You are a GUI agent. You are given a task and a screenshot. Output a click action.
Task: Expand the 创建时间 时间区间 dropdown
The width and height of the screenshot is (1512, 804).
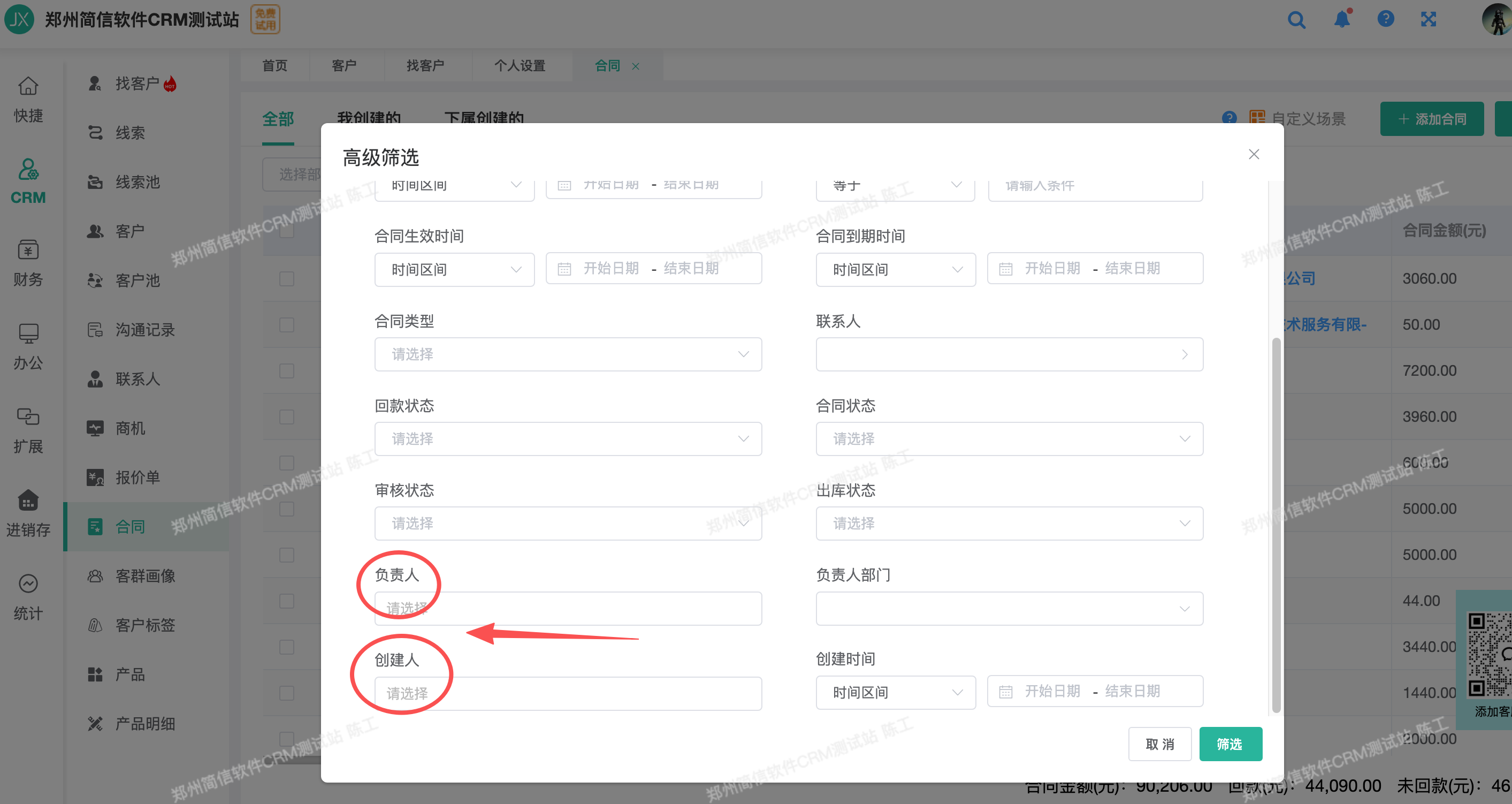[896, 693]
